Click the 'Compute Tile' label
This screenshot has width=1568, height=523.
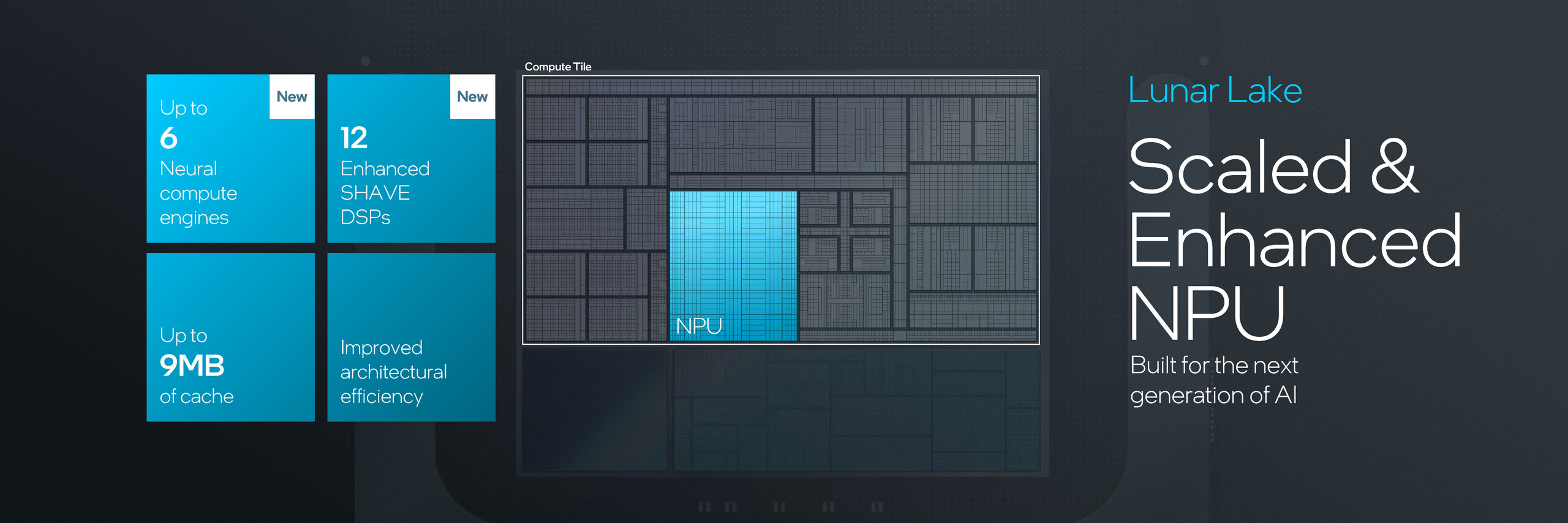click(558, 67)
